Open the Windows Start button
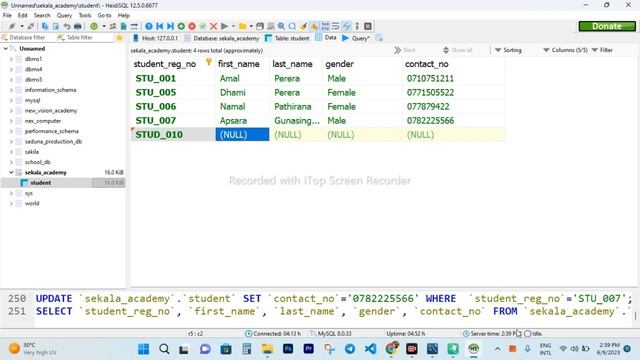Image resolution: width=640 pixels, height=360 pixels. [144, 349]
